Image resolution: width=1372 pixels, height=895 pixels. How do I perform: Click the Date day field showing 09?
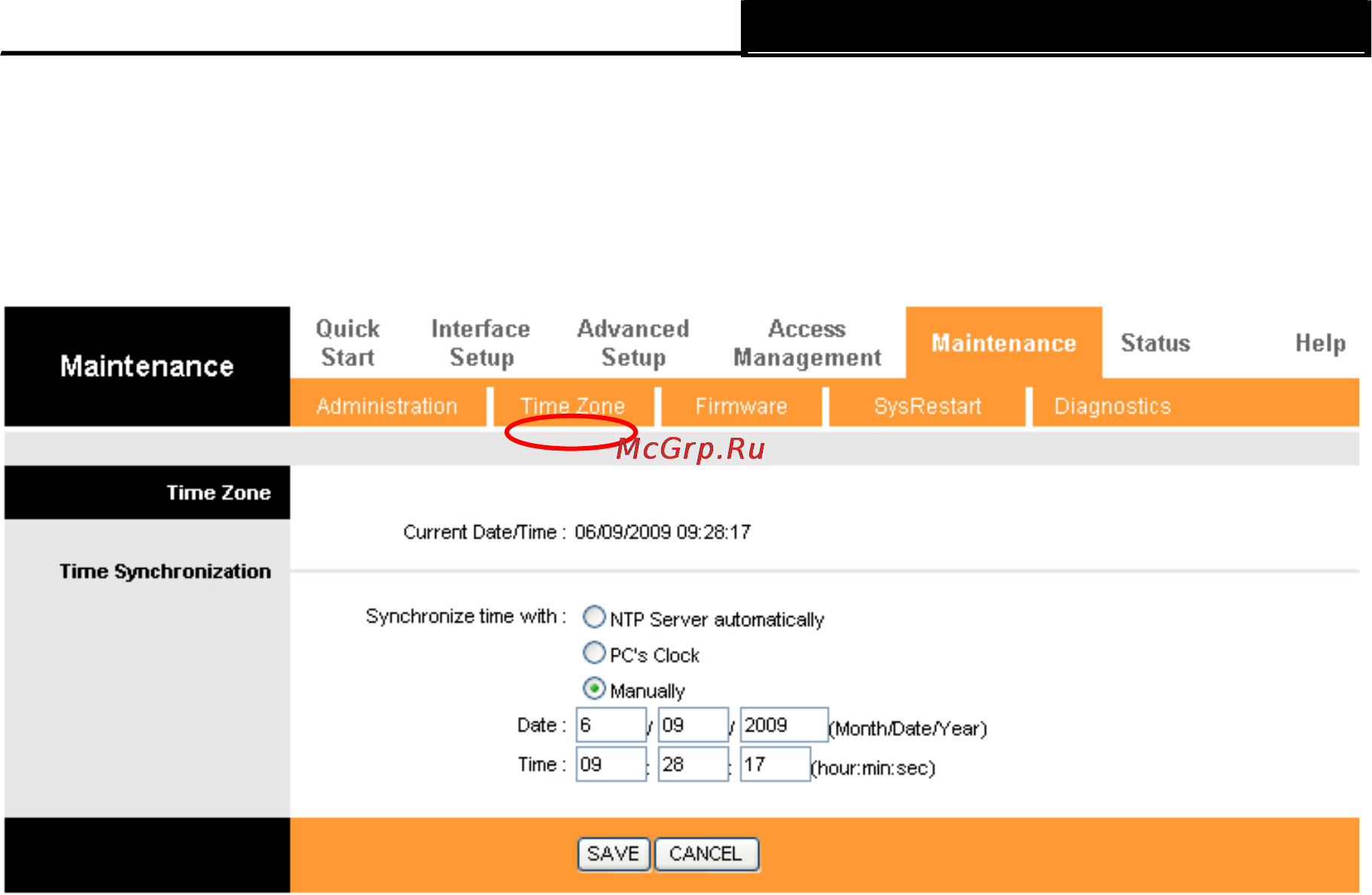(x=693, y=725)
